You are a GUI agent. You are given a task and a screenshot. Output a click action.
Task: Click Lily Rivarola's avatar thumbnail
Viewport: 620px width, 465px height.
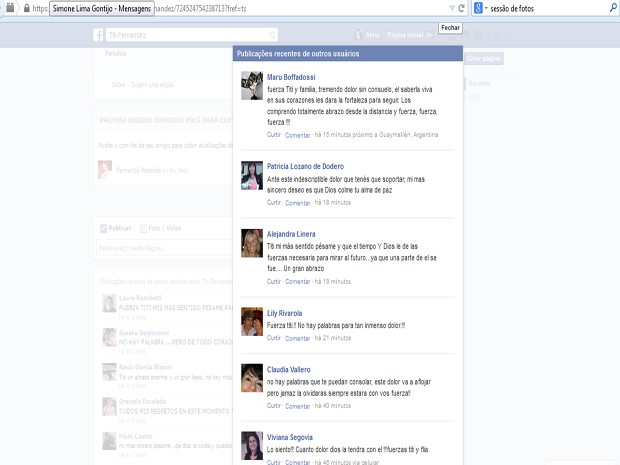point(252,321)
